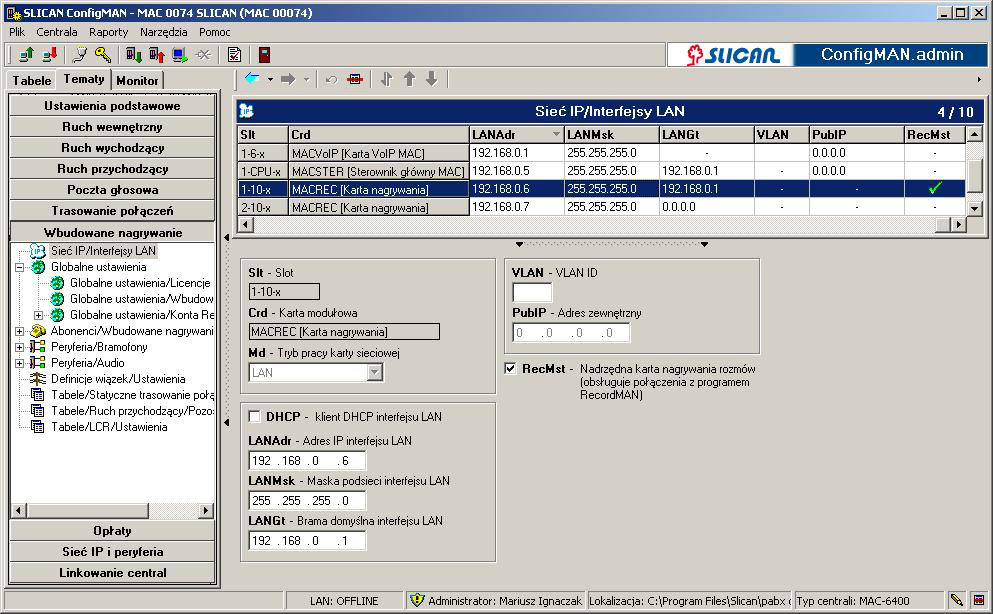
Task: Click the greyed disconnect plug icon
Action: point(203,55)
